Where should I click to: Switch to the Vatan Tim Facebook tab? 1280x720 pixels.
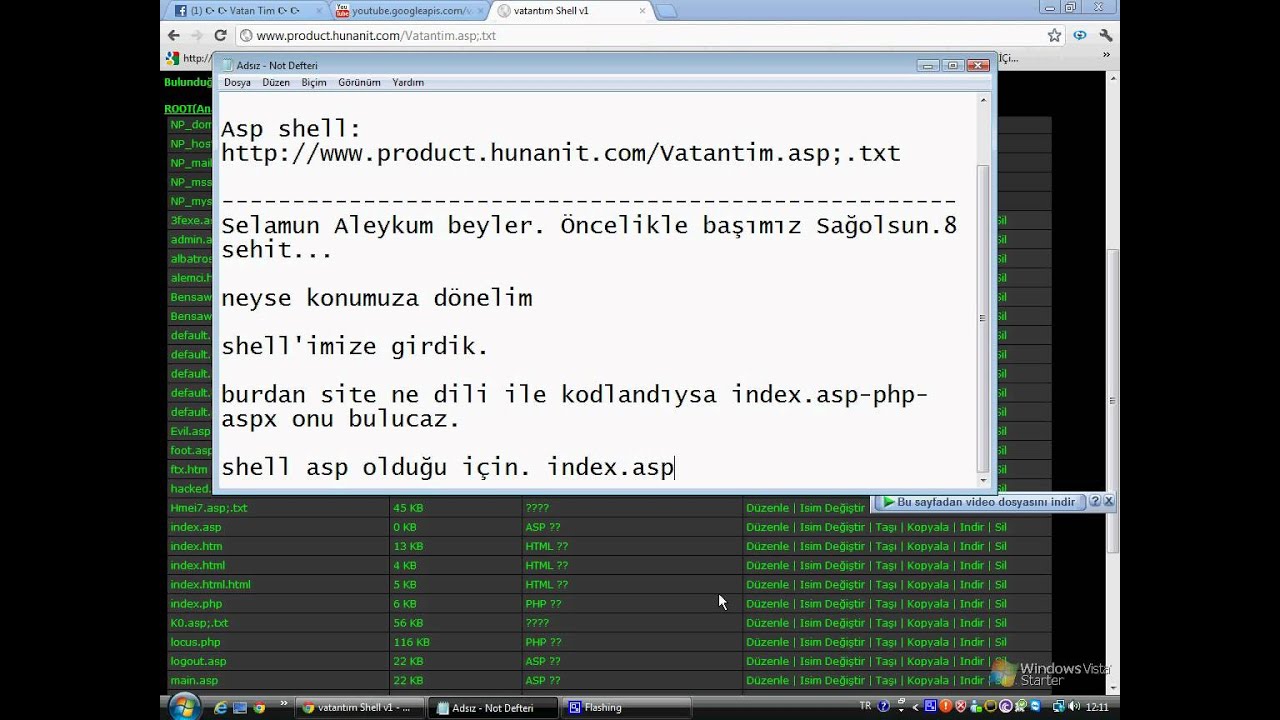pyautogui.click(x=245, y=11)
